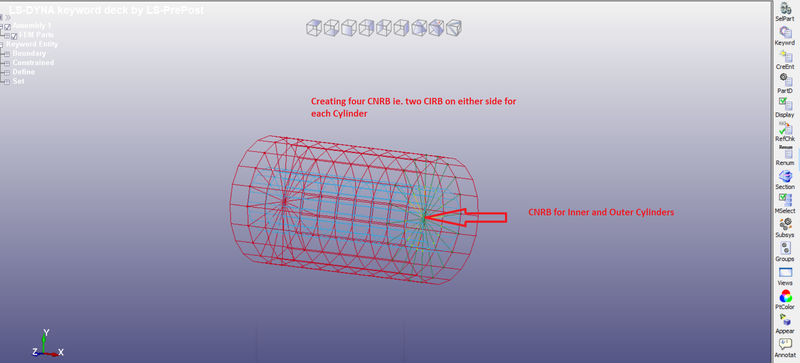Screen dimensions: 800x363
Task: Select the Define tree label
Action: pos(24,72)
